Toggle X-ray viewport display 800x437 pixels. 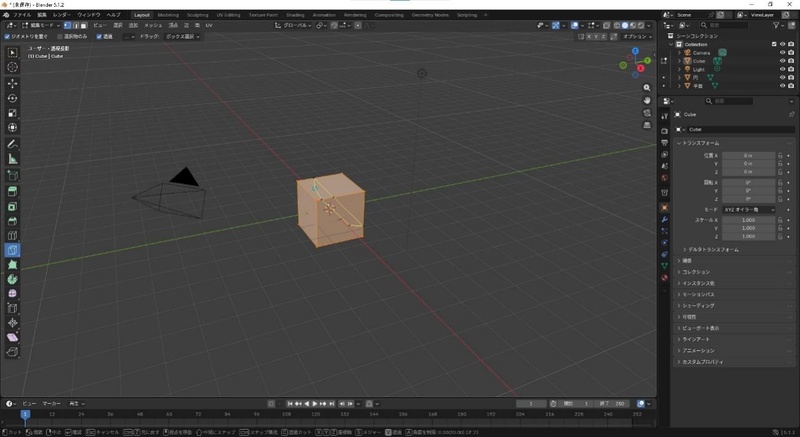tap(607, 25)
